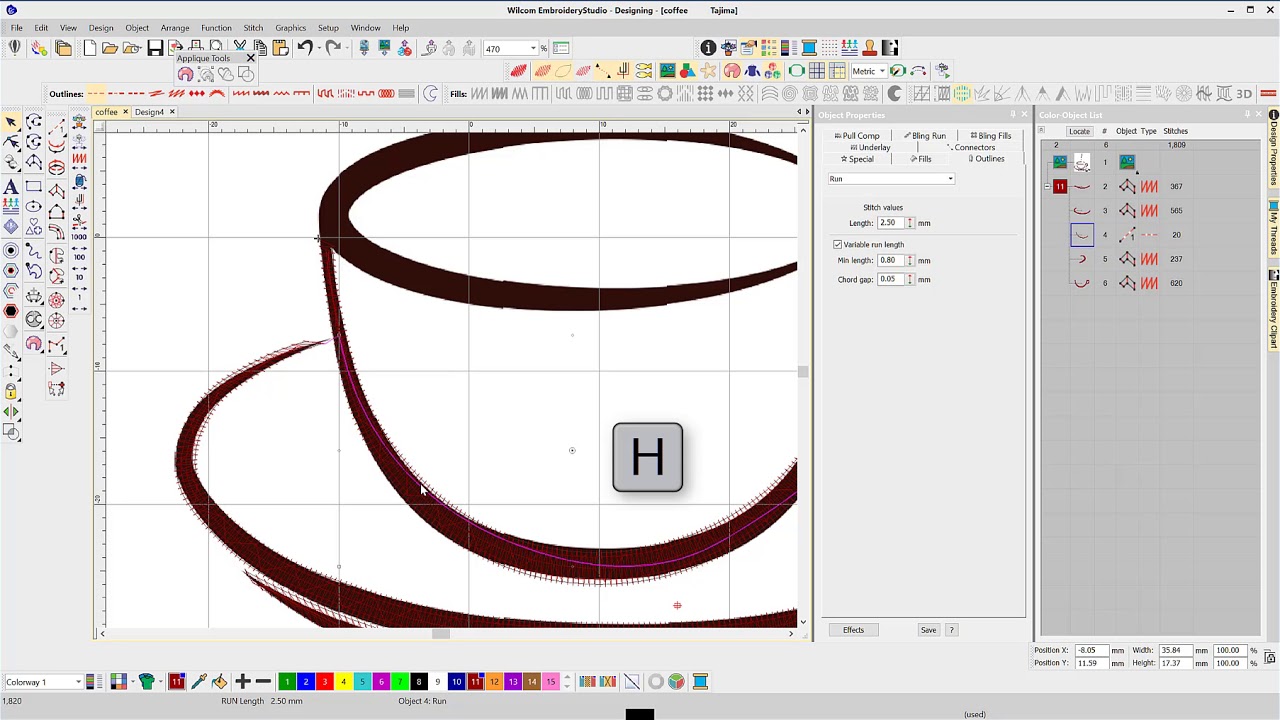1280x720 pixels.
Task: Click the Save button in Object Properties
Action: [928, 630]
